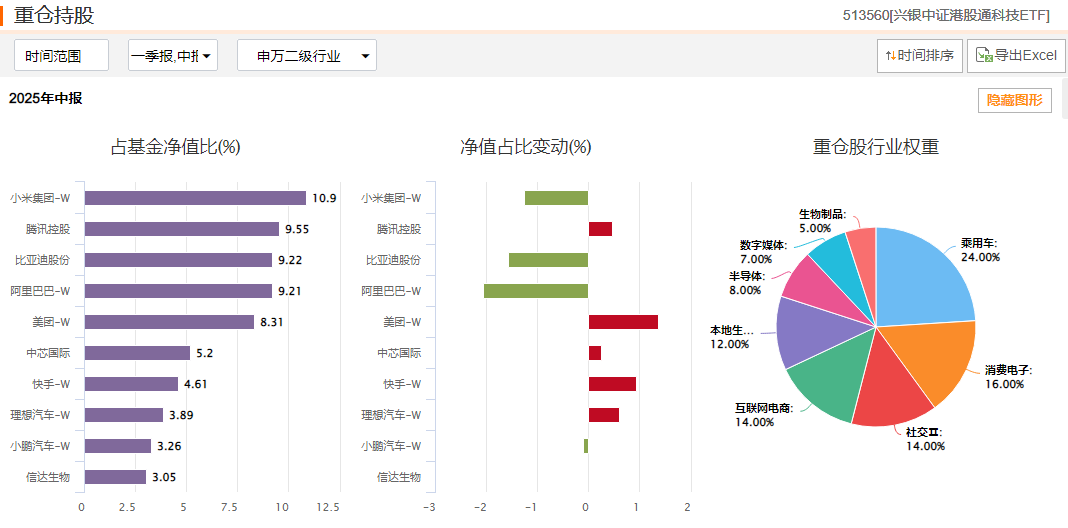Click the 消费电子: 16.00% pie label
This screenshot has height=528, width=1068.
pyautogui.click(x=1009, y=377)
